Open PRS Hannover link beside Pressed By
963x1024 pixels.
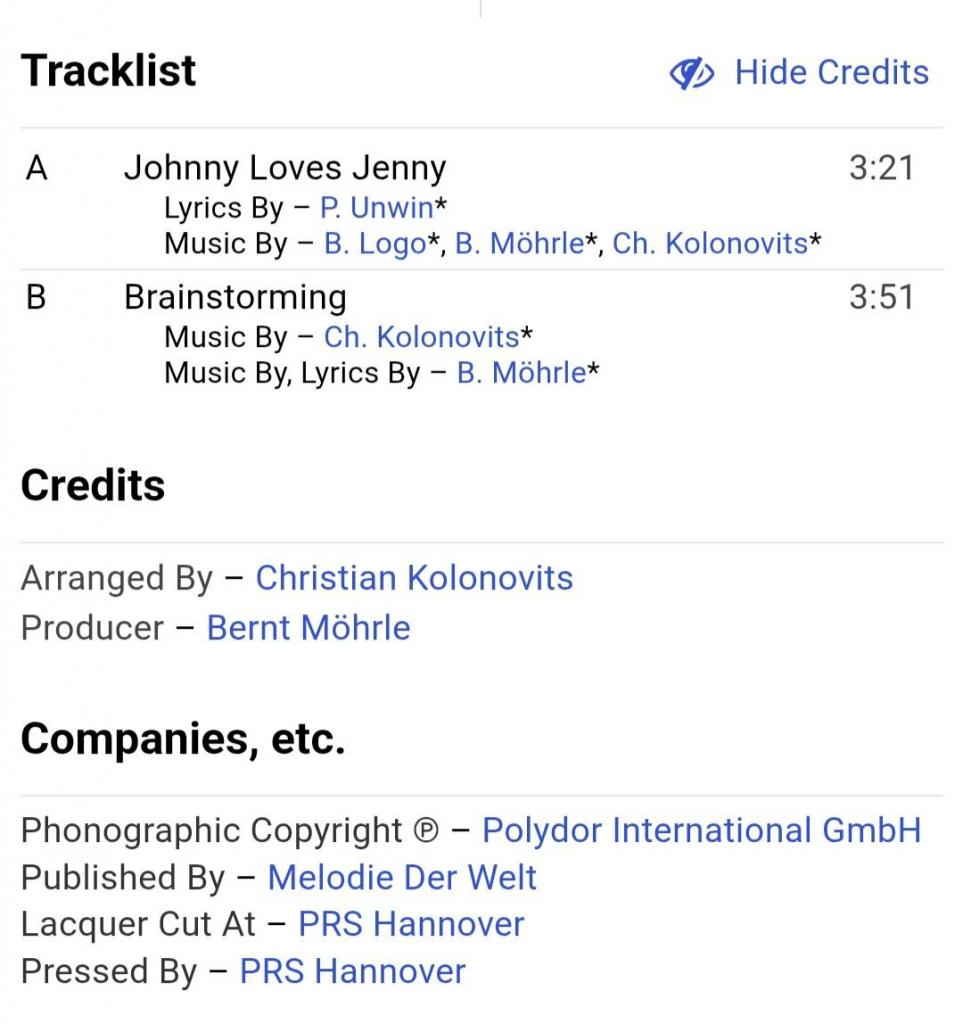(352, 971)
